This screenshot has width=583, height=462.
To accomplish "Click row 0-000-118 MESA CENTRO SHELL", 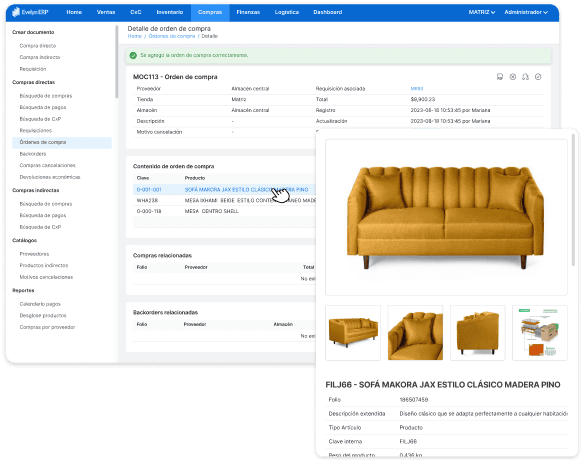I will point(224,211).
